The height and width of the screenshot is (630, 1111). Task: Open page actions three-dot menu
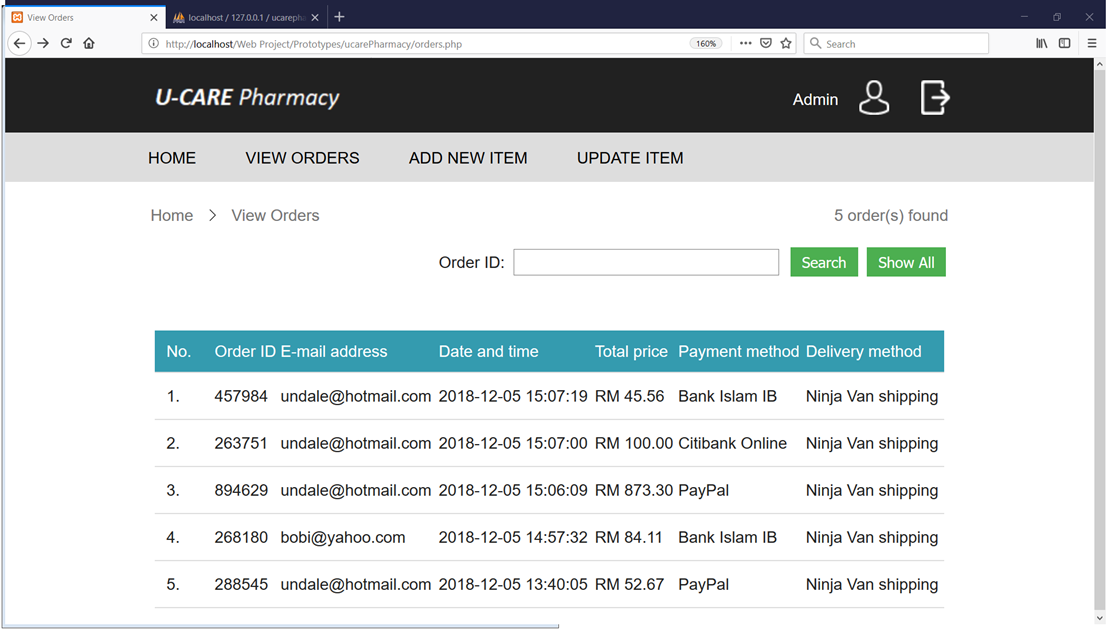click(x=745, y=43)
